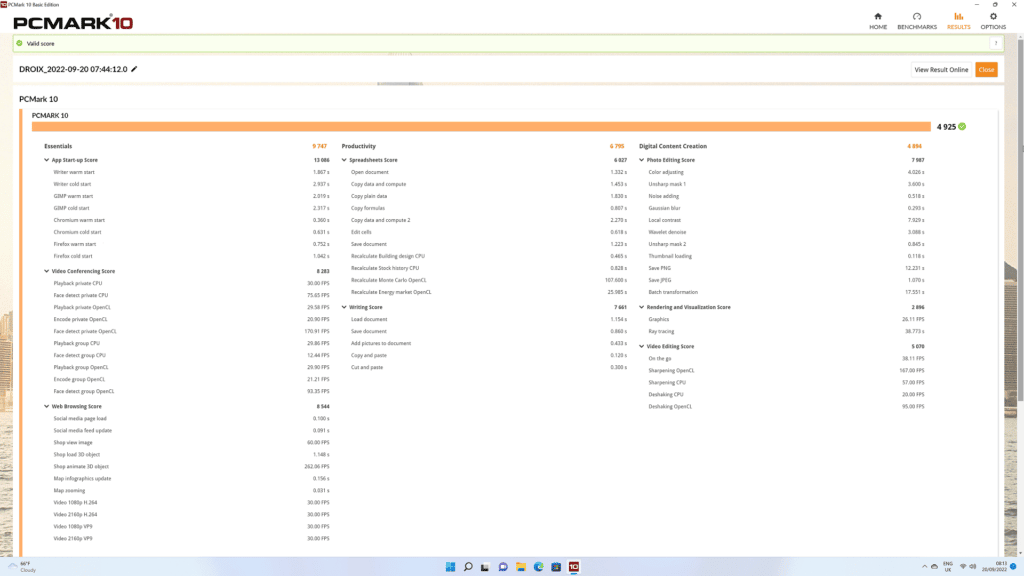Collapse the Web Browsing Score section
Viewport: 1024px width, 576px height.
pyautogui.click(x=46, y=406)
